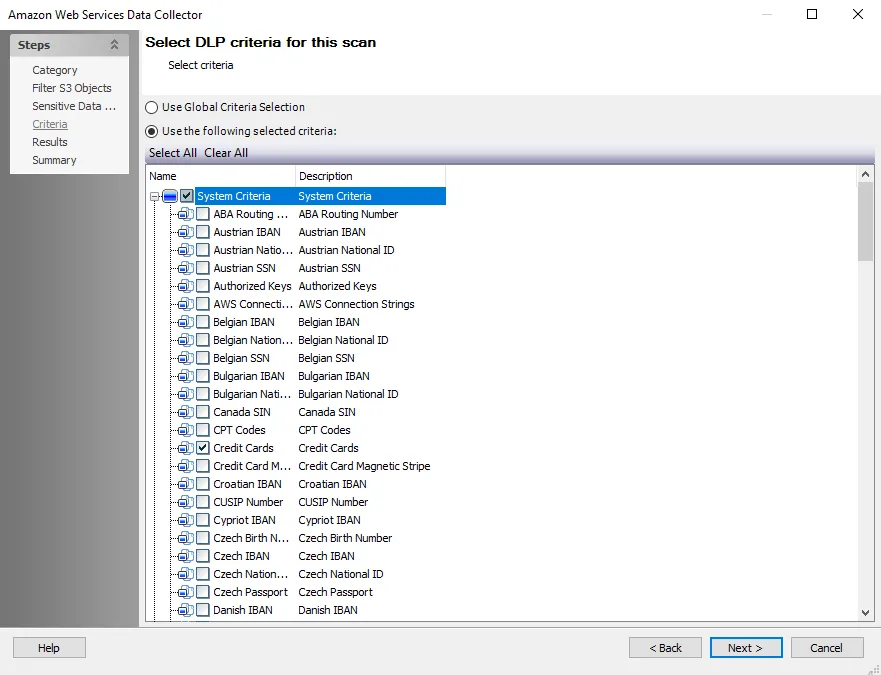Click the criteria icon beside Belgian SSN row

click(185, 358)
